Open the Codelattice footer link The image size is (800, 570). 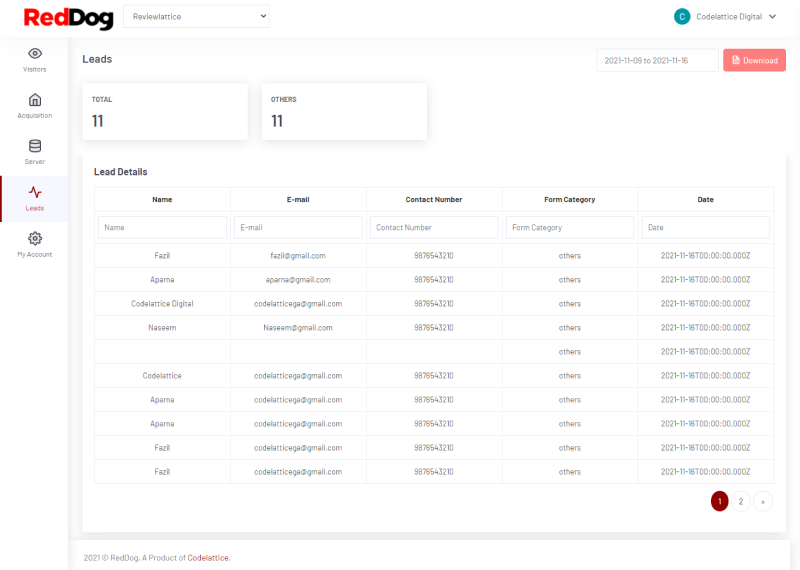tap(208, 558)
